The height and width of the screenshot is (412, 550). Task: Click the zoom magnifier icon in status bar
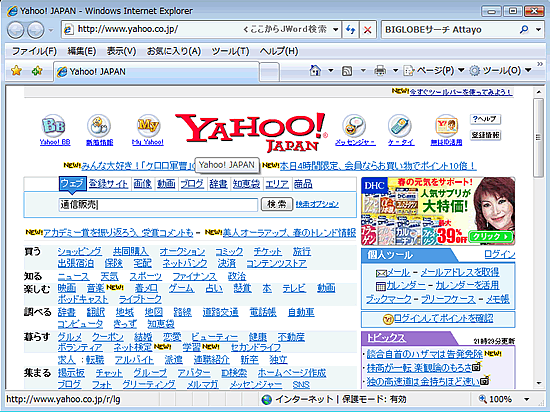click(x=483, y=399)
